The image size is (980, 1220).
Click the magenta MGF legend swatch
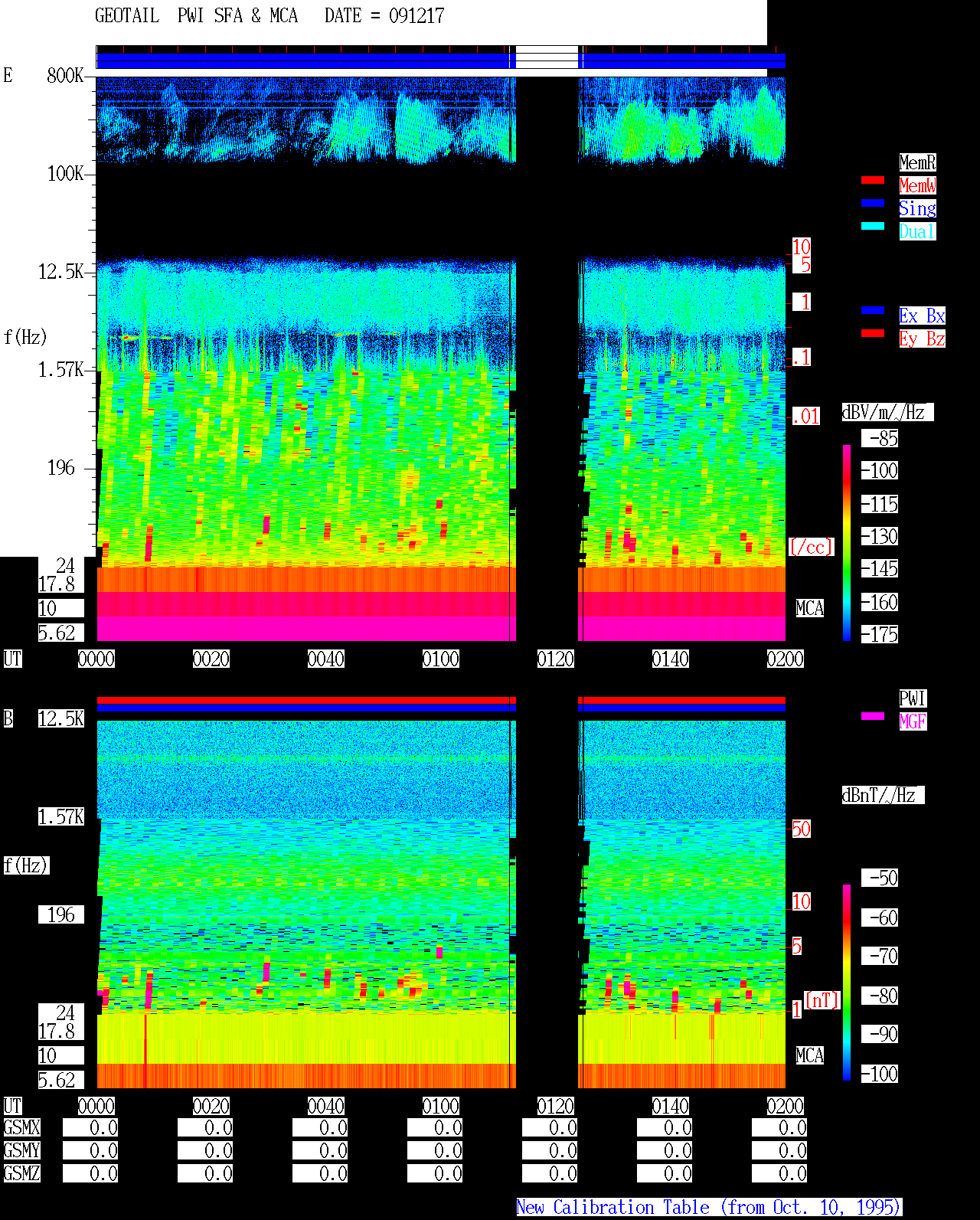tap(873, 716)
